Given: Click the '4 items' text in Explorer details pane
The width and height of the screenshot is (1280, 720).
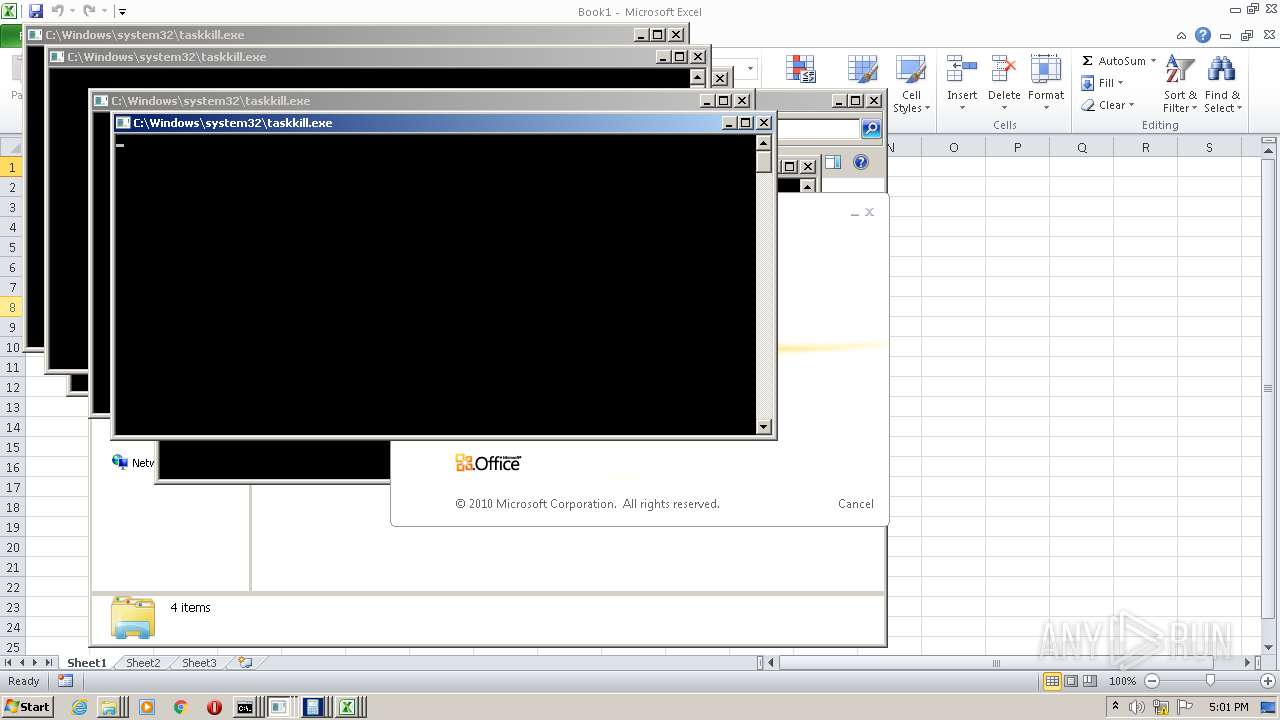Looking at the screenshot, I should (x=190, y=607).
